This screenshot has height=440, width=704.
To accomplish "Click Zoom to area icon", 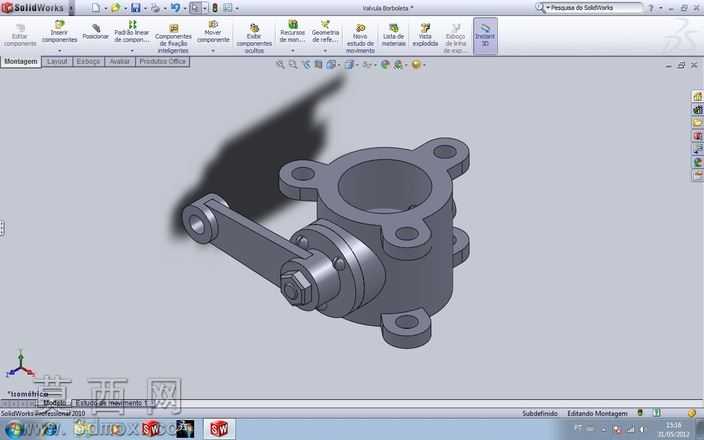I will pos(293,65).
